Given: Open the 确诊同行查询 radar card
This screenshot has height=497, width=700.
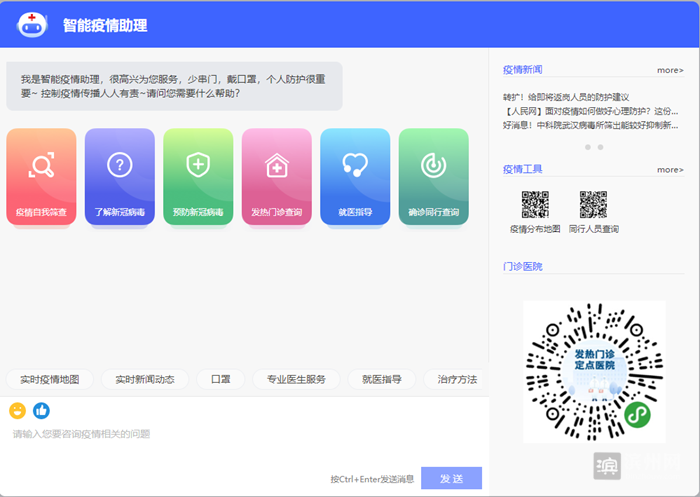Looking at the screenshot, I should 434,177.
